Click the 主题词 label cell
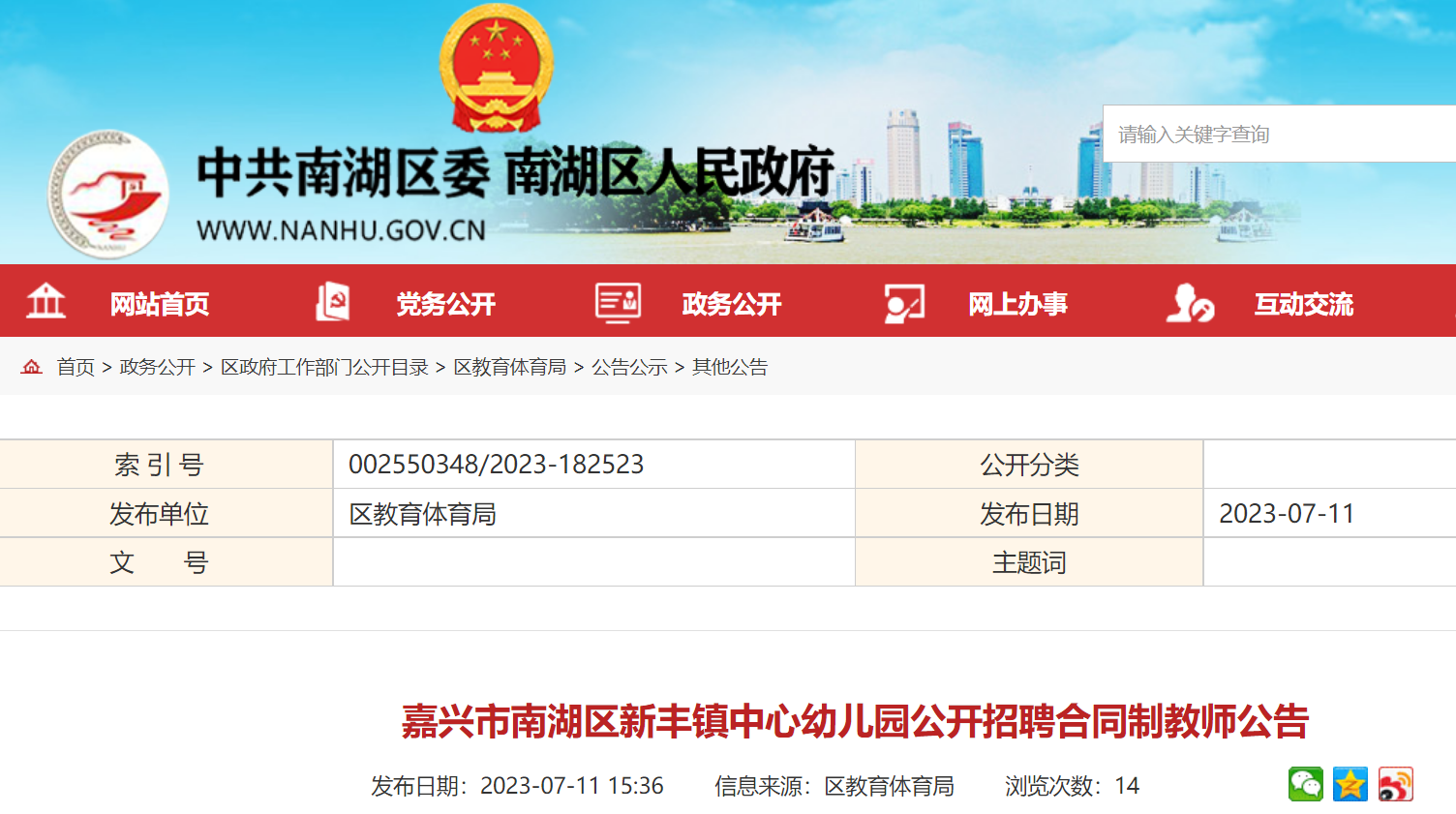Viewport: 1456px width, 814px height. [1029, 562]
